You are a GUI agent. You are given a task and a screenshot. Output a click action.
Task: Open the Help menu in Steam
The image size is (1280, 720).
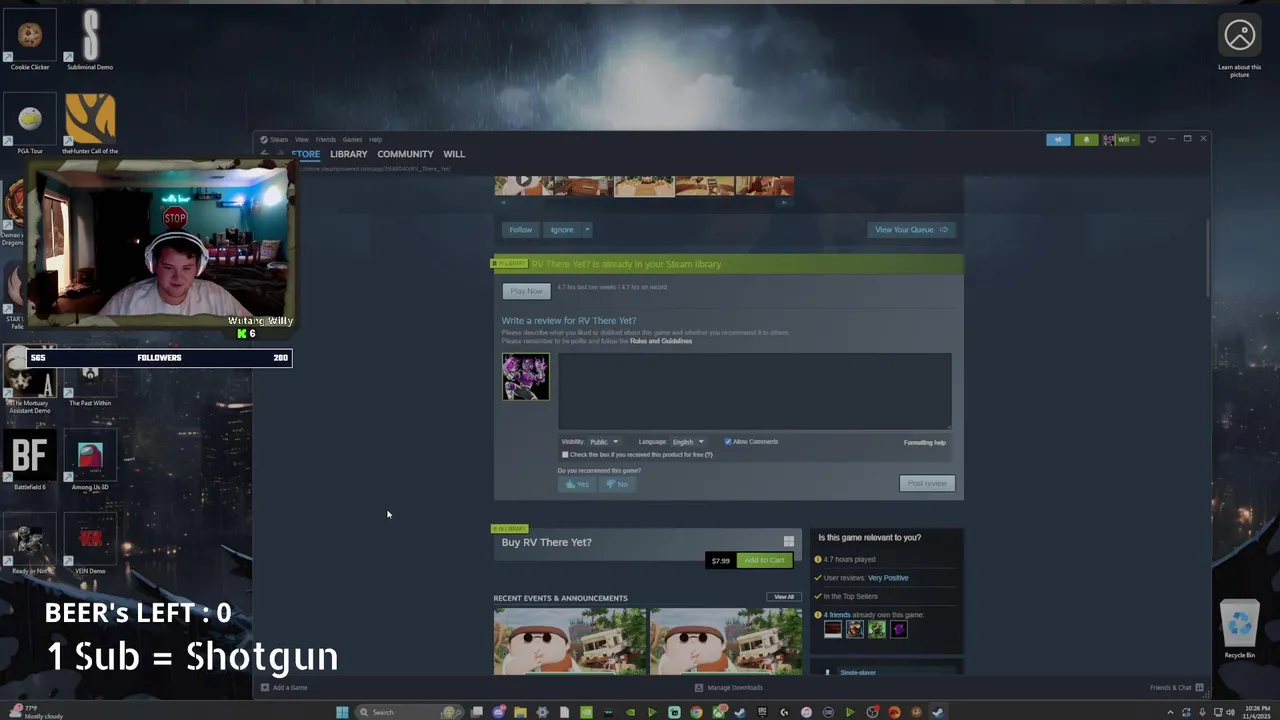pyautogui.click(x=375, y=139)
